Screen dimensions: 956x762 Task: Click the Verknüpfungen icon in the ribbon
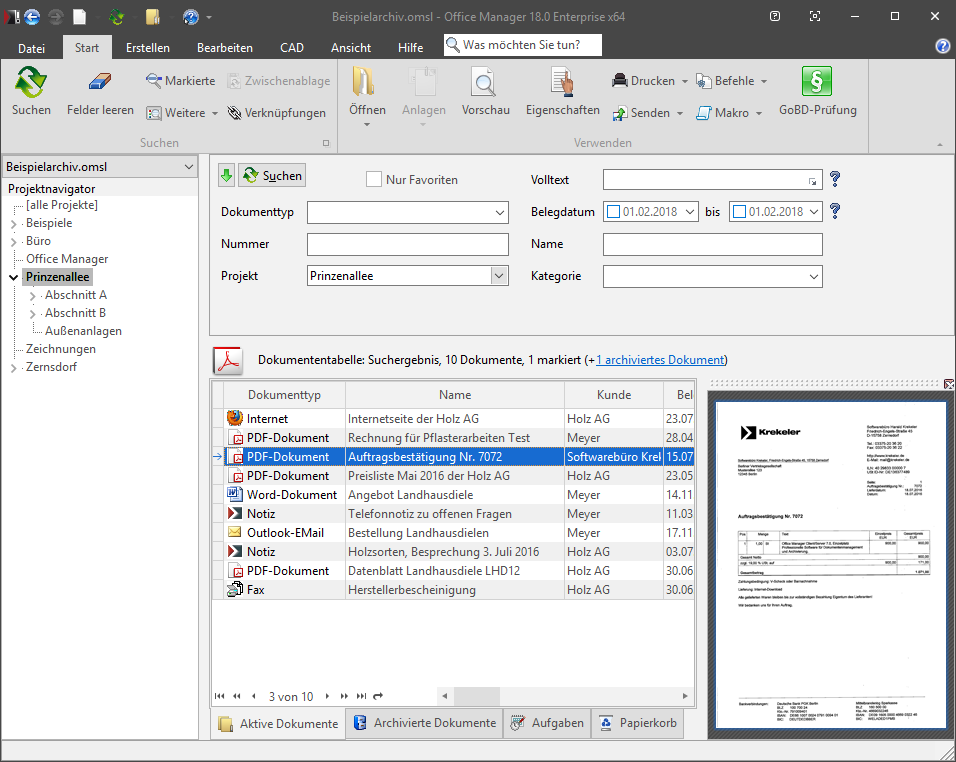pyautogui.click(x=235, y=113)
